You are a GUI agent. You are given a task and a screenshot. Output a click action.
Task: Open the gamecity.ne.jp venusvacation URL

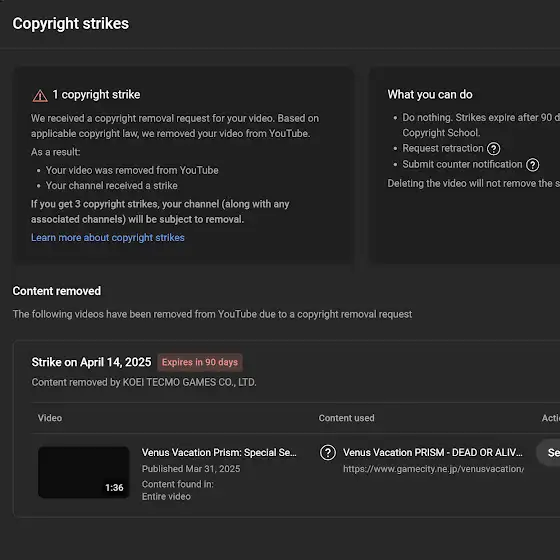pyautogui.click(x=434, y=469)
